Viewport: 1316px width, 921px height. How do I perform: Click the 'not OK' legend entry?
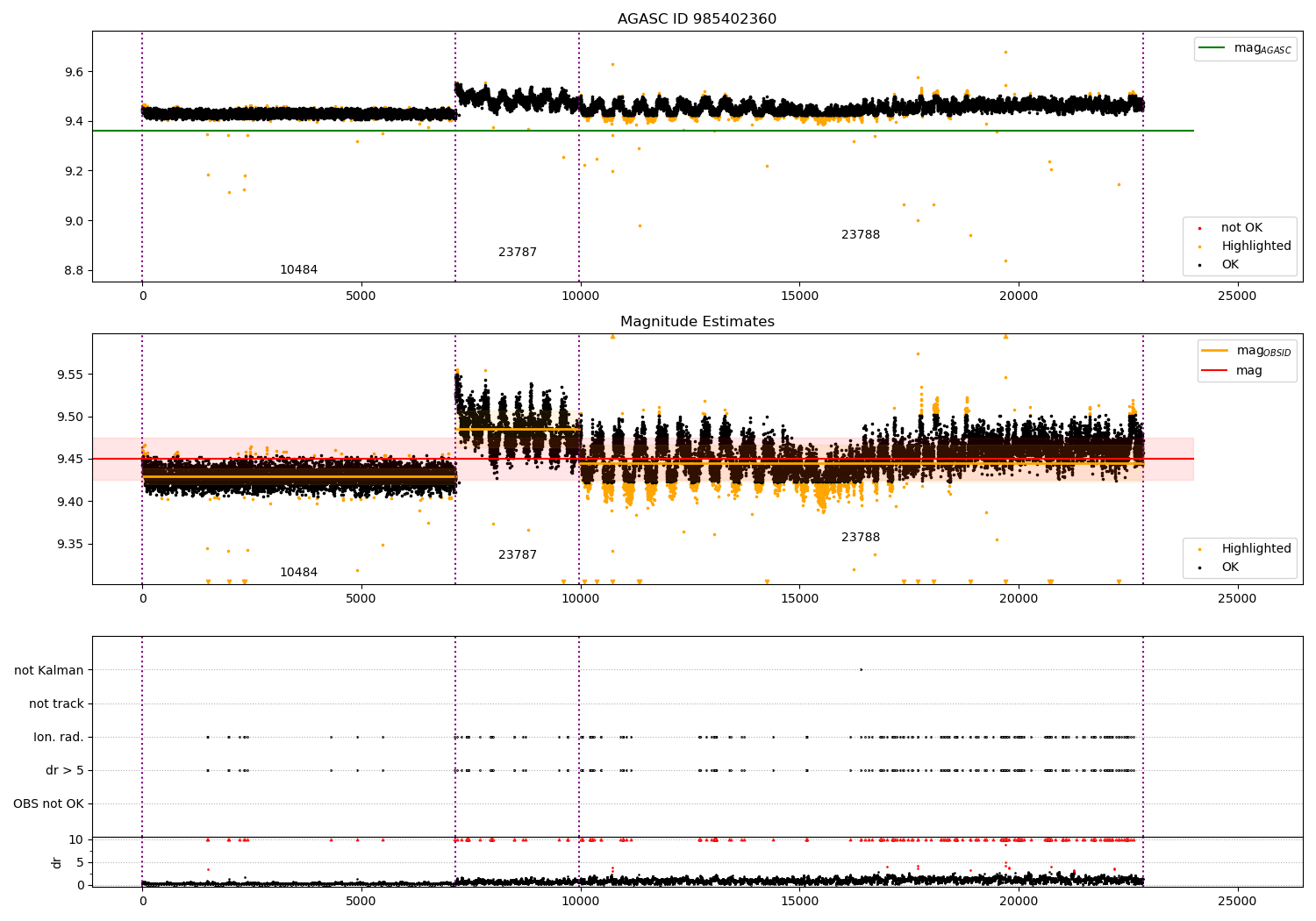pos(1241,228)
